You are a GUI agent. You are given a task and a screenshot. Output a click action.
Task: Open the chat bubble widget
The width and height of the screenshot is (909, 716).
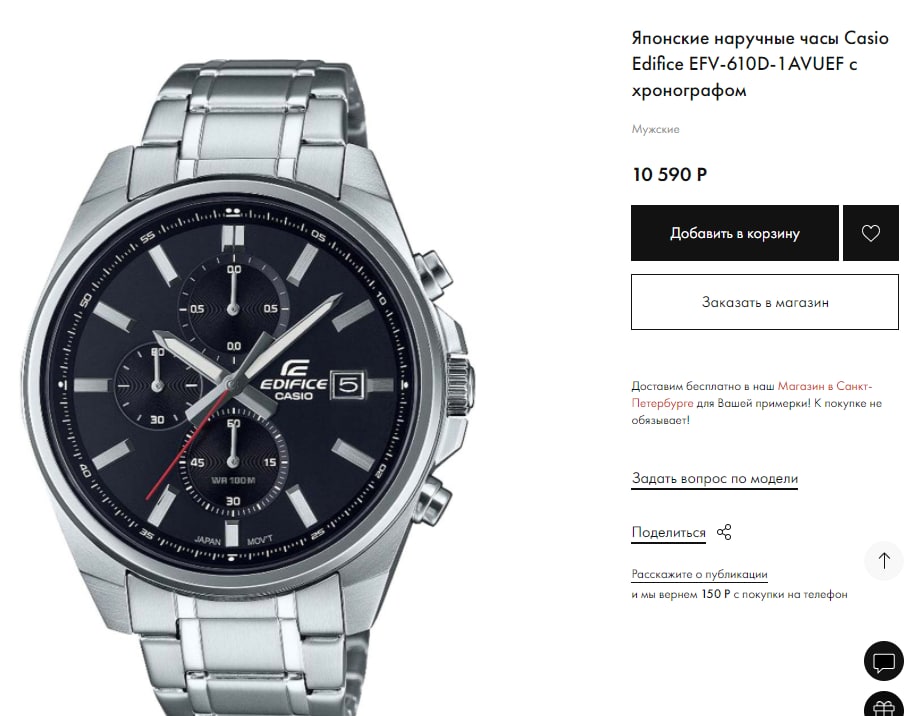[x=884, y=661]
